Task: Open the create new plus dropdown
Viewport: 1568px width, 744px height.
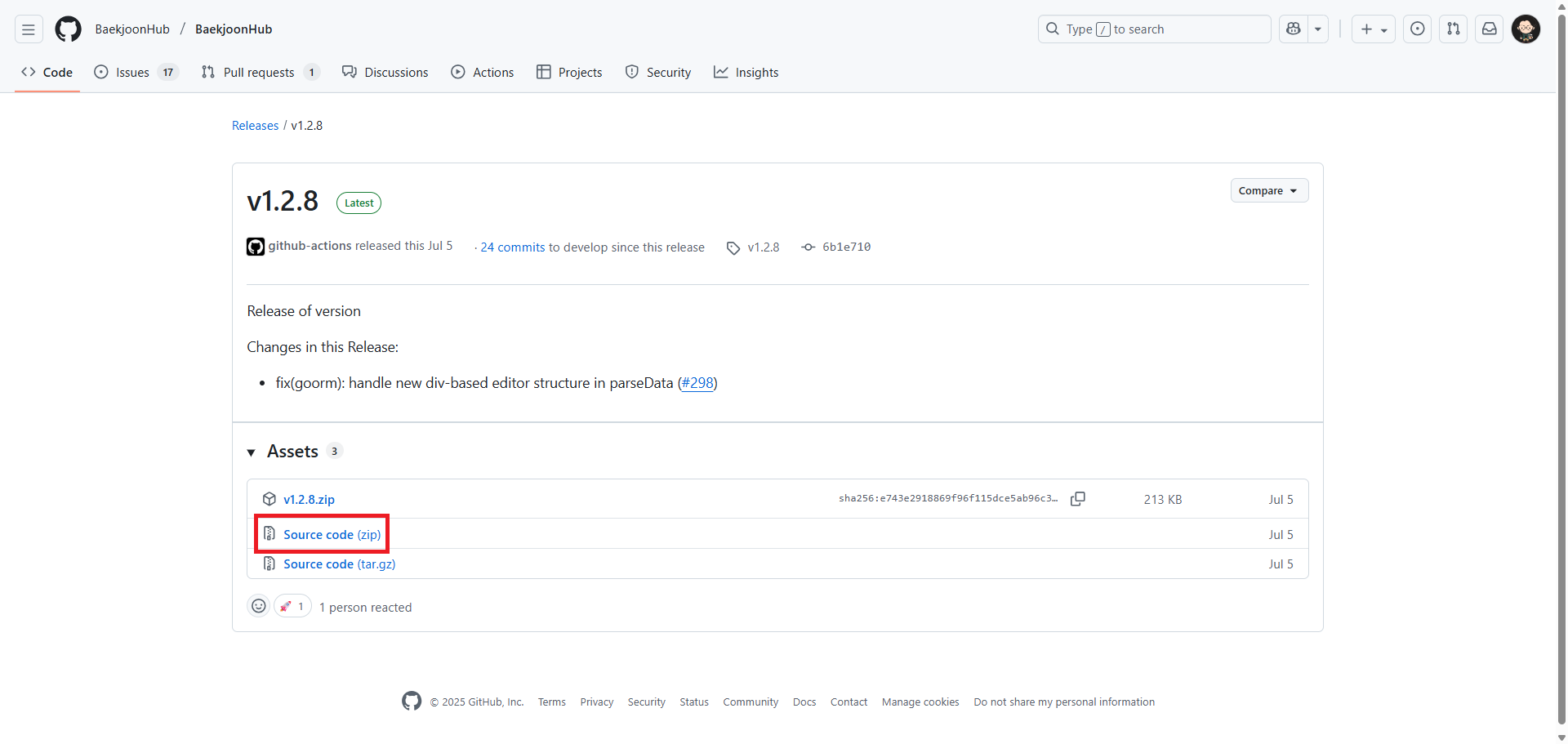Action: pyautogui.click(x=1374, y=29)
